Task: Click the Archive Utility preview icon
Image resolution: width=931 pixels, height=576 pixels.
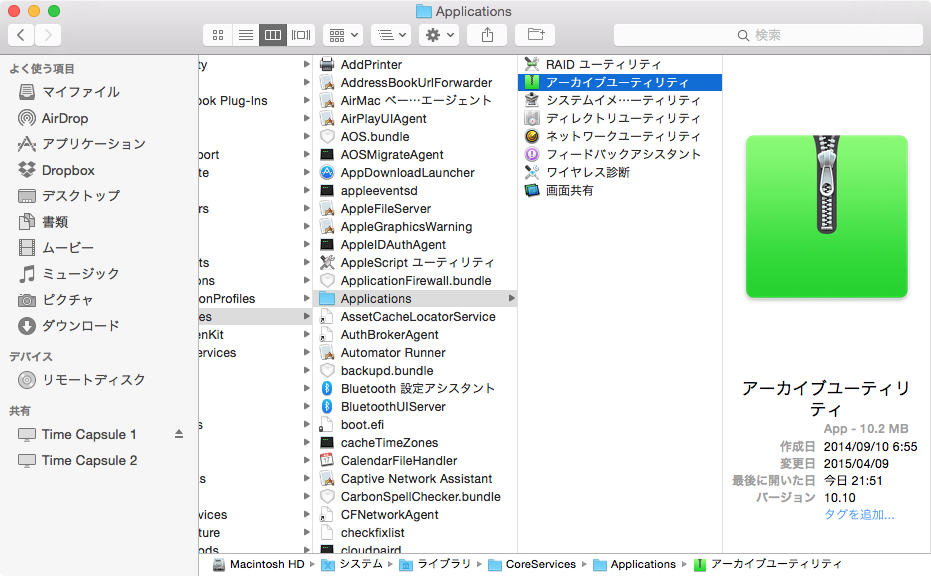Action: (x=826, y=217)
